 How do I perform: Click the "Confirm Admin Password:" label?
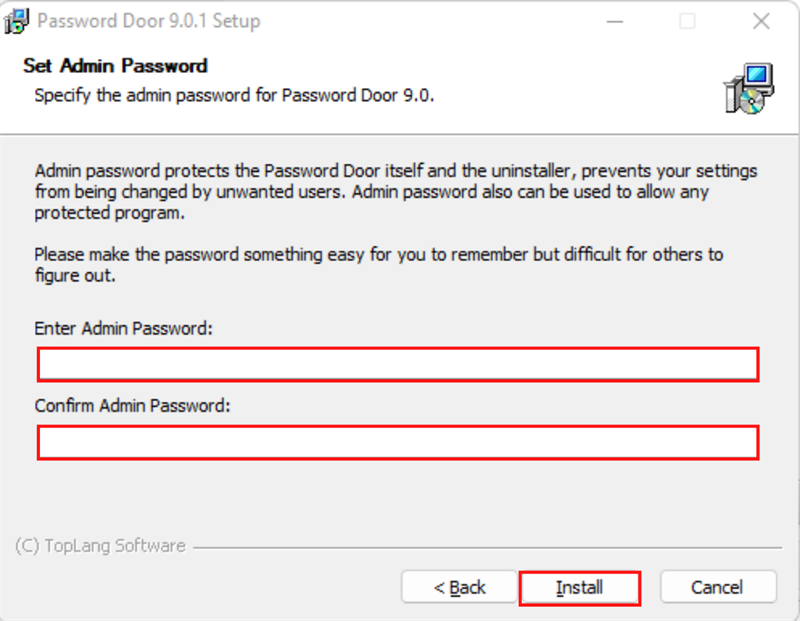(132, 406)
